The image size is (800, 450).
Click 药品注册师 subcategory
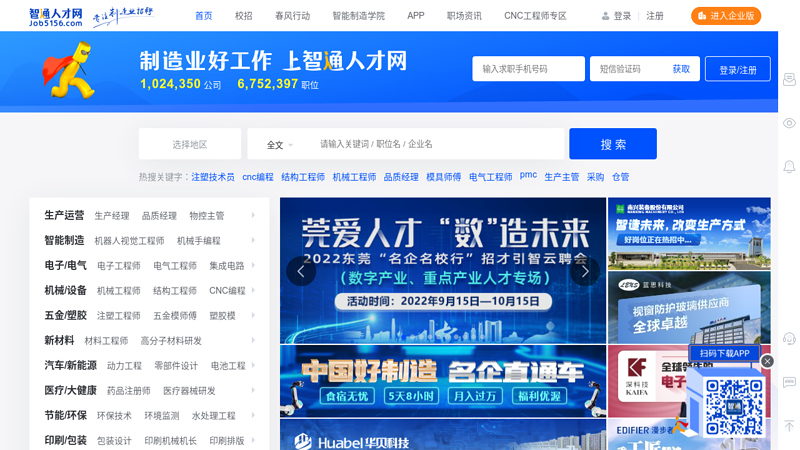pos(129,391)
